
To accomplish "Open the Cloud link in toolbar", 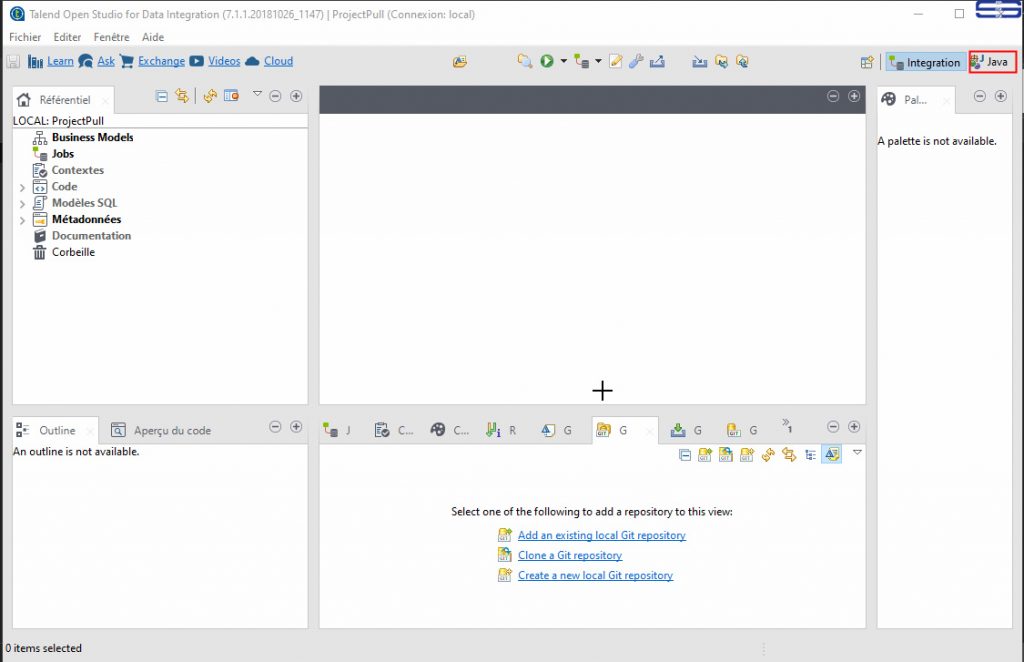I will coord(278,61).
